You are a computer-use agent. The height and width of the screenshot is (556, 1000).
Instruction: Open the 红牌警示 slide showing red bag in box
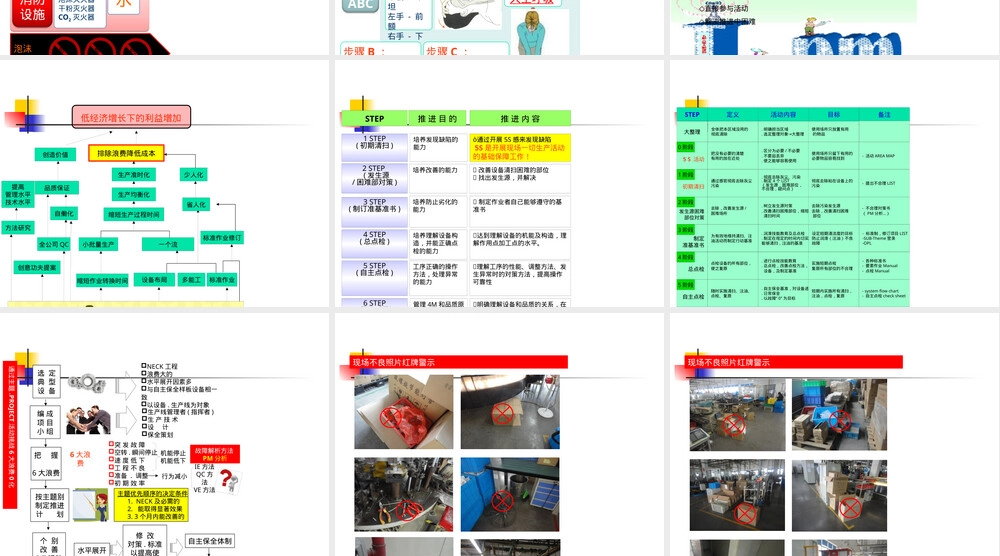(499, 434)
